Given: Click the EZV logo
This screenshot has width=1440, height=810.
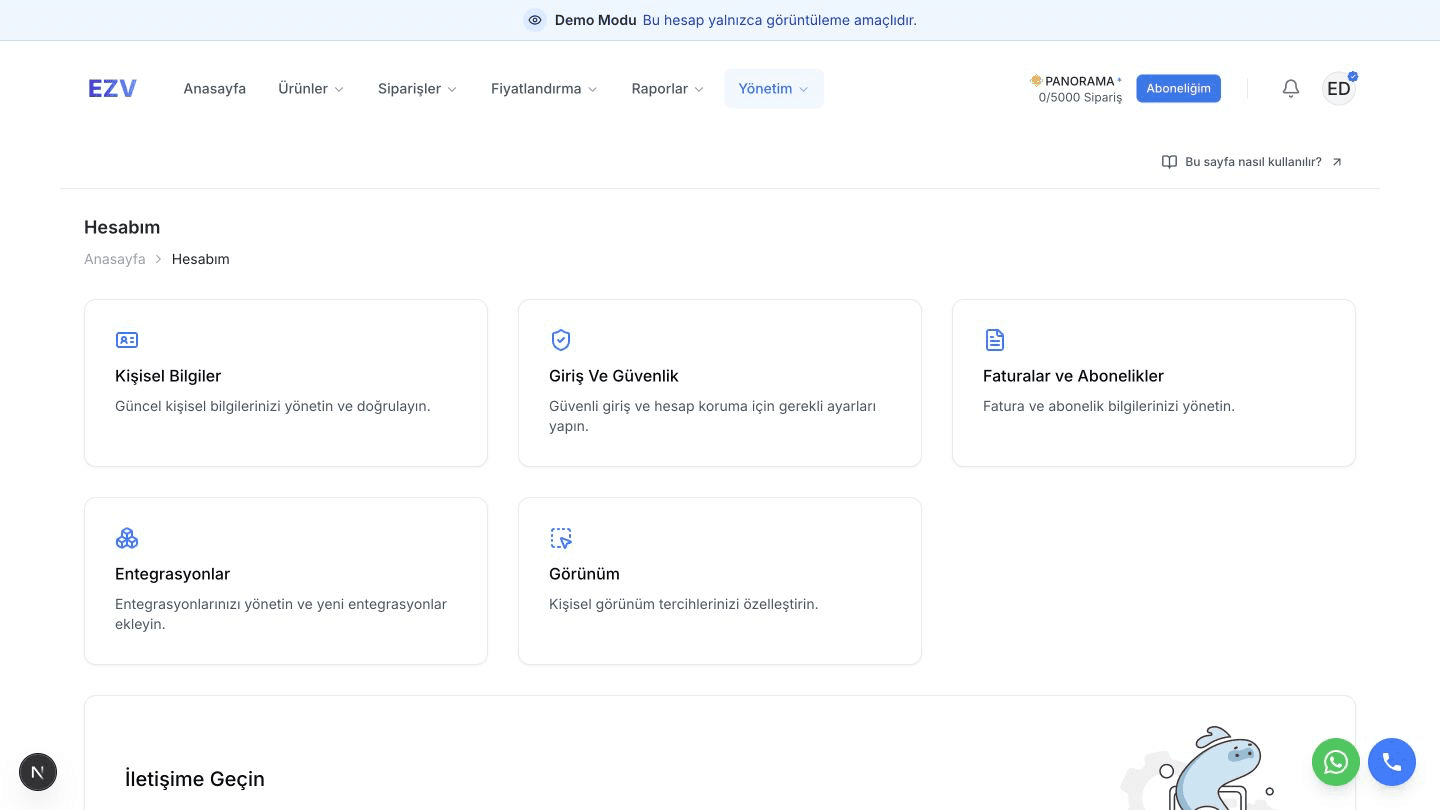Looking at the screenshot, I should pyautogui.click(x=112, y=88).
